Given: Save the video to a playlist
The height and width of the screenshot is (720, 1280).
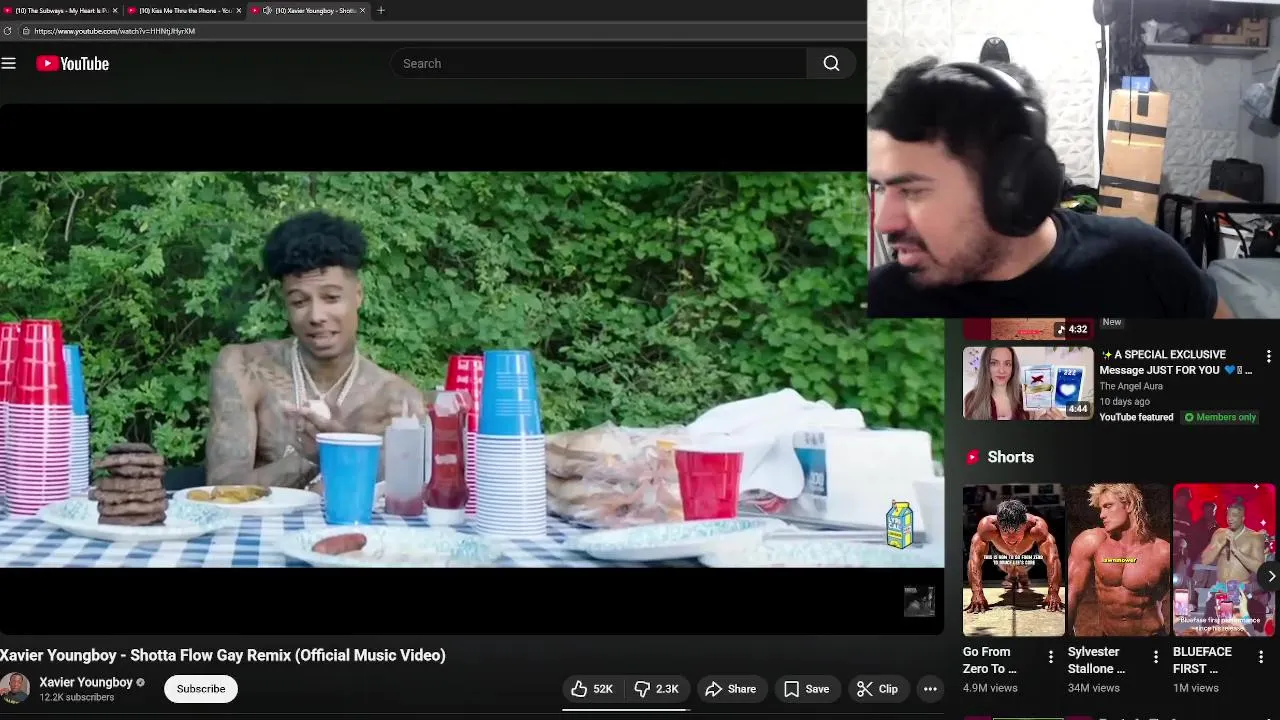Looking at the screenshot, I should click(x=807, y=689).
